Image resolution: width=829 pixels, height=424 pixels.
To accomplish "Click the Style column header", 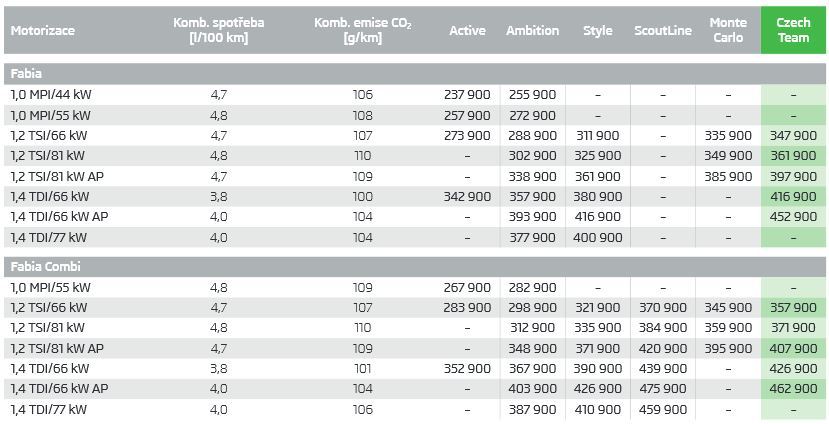I will click(597, 30).
